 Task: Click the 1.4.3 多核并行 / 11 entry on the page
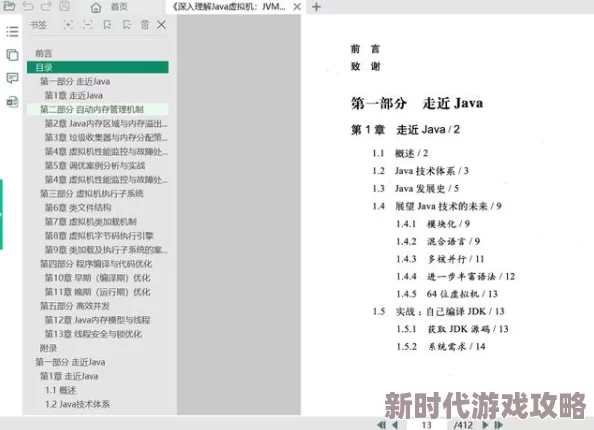pyautogui.click(x=440, y=259)
